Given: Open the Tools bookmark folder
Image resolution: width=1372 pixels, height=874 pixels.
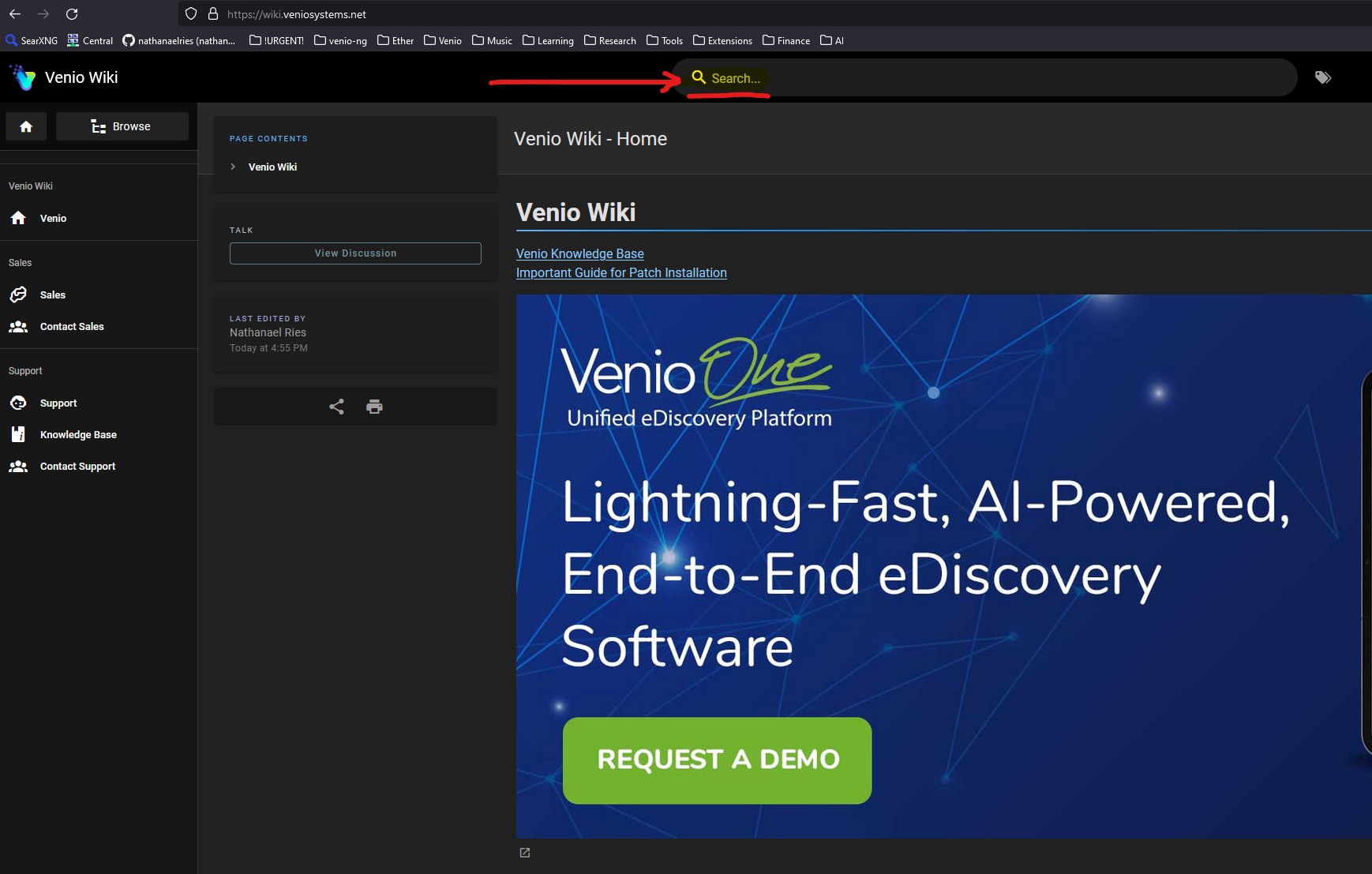Looking at the screenshot, I should pyautogui.click(x=665, y=40).
